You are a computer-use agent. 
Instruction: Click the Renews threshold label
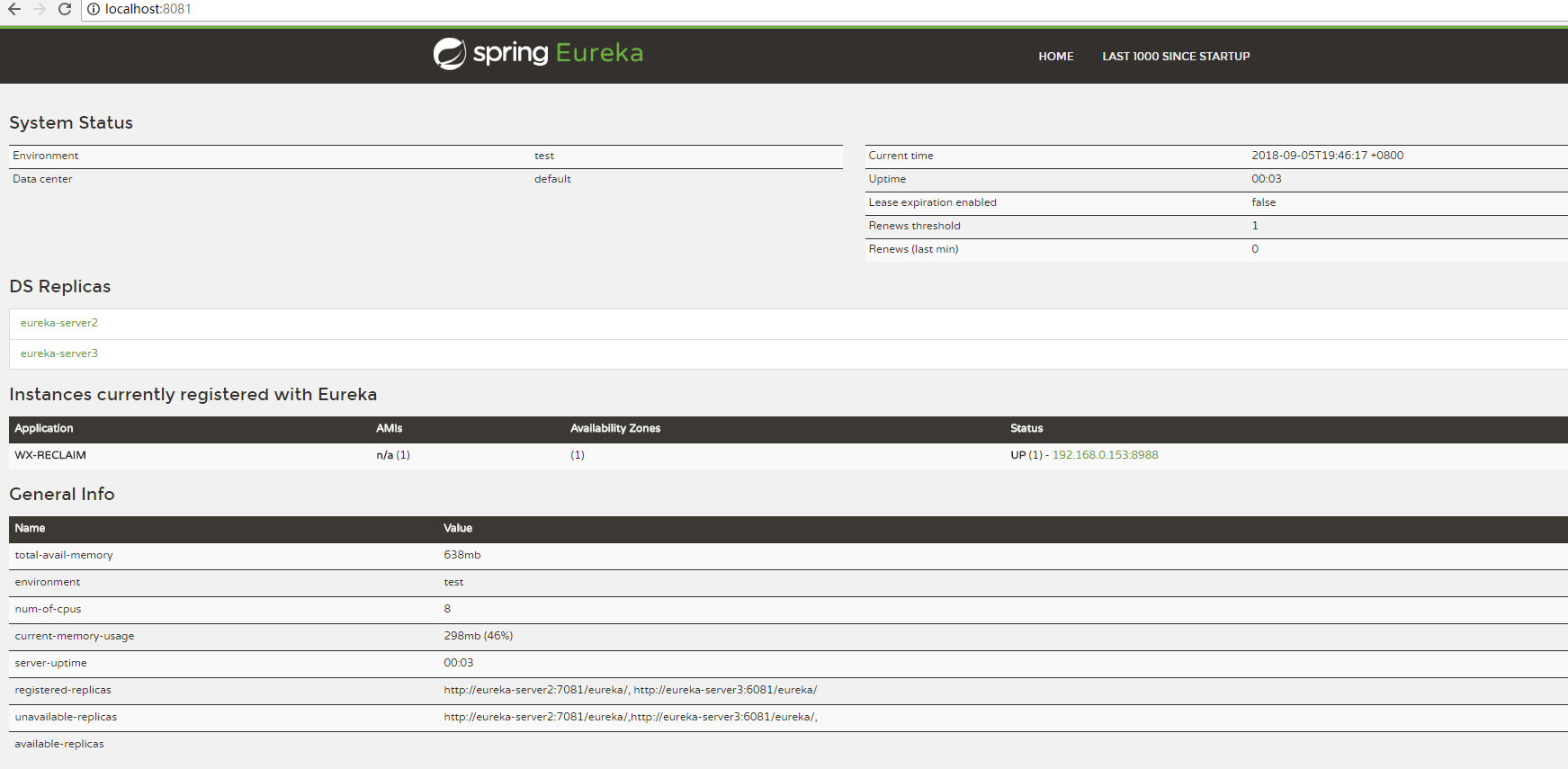914,226
